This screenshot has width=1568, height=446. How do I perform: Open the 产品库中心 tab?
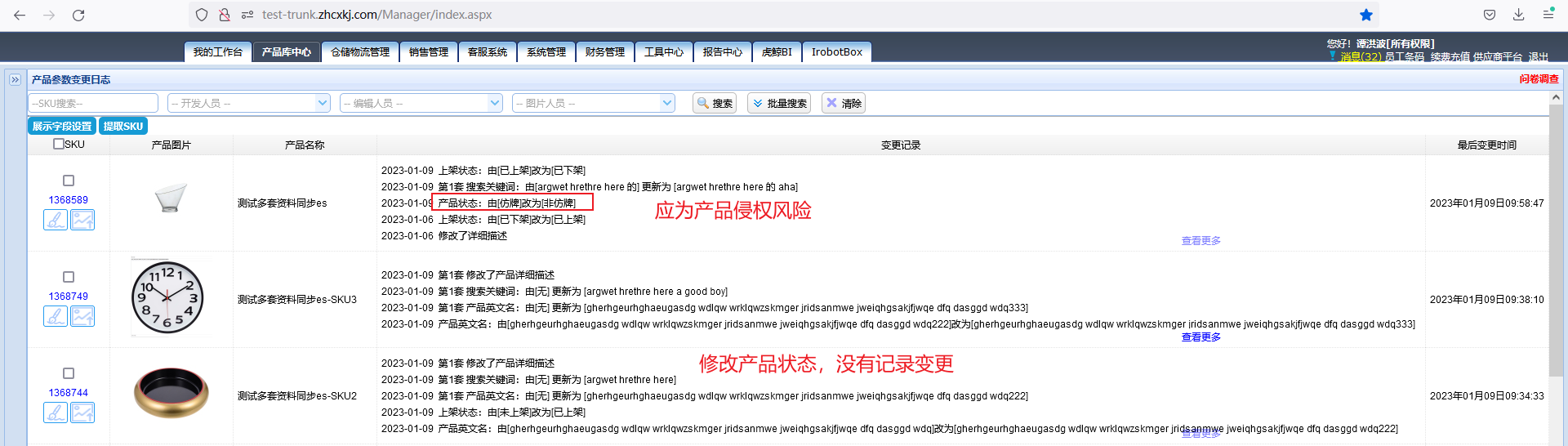coord(287,52)
